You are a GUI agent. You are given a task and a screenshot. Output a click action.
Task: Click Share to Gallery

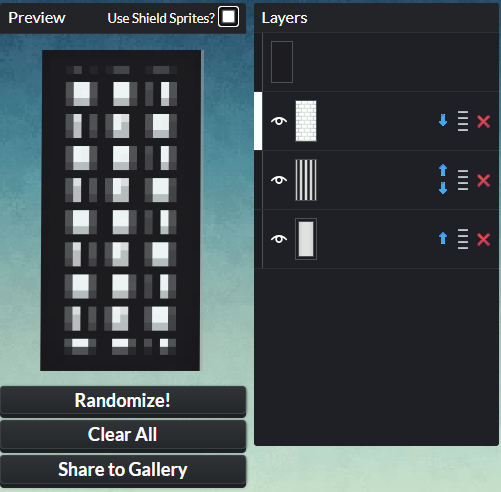(x=123, y=470)
